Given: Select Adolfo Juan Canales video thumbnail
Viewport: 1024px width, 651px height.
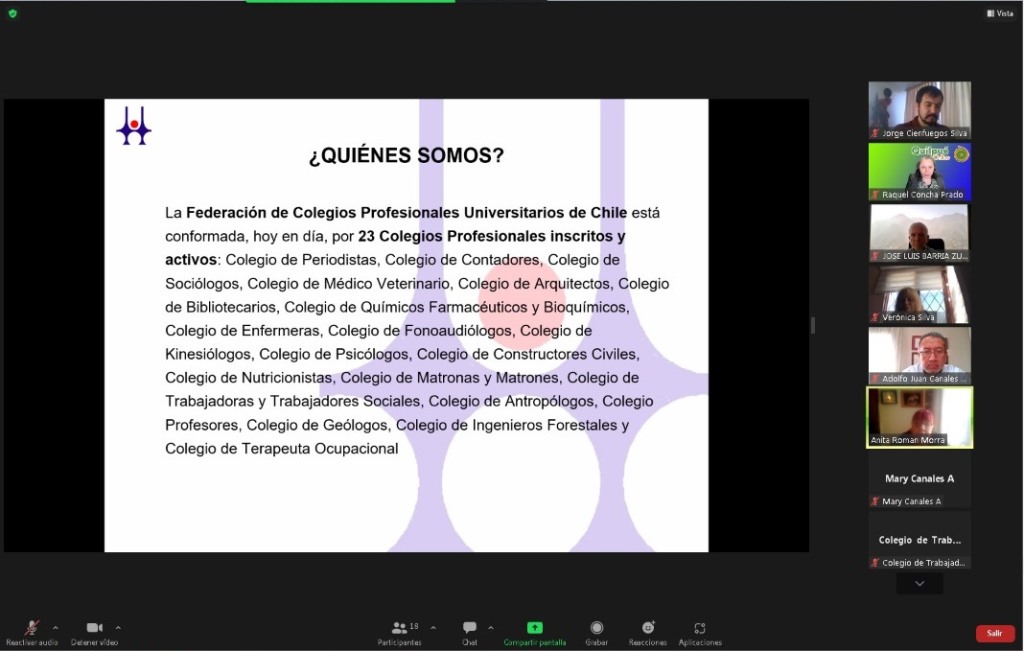Looking at the screenshot, I should [920, 356].
